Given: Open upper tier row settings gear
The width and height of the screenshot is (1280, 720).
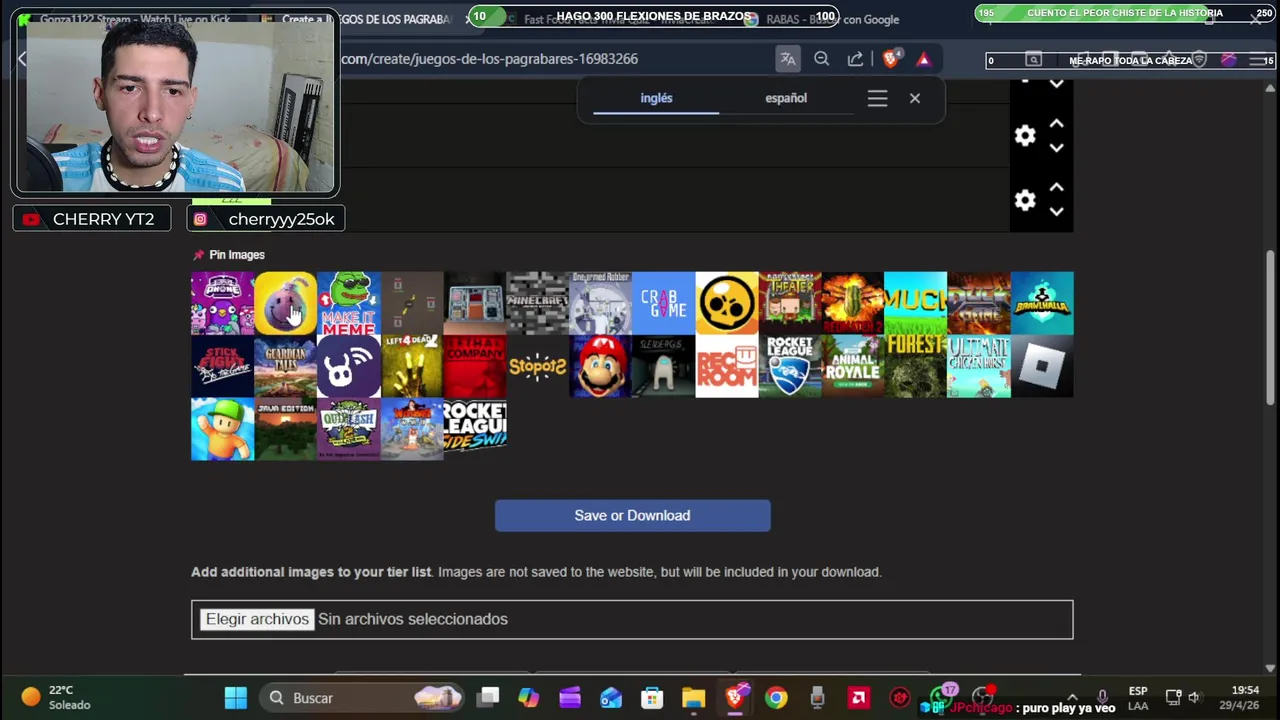Looking at the screenshot, I should (x=1025, y=136).
